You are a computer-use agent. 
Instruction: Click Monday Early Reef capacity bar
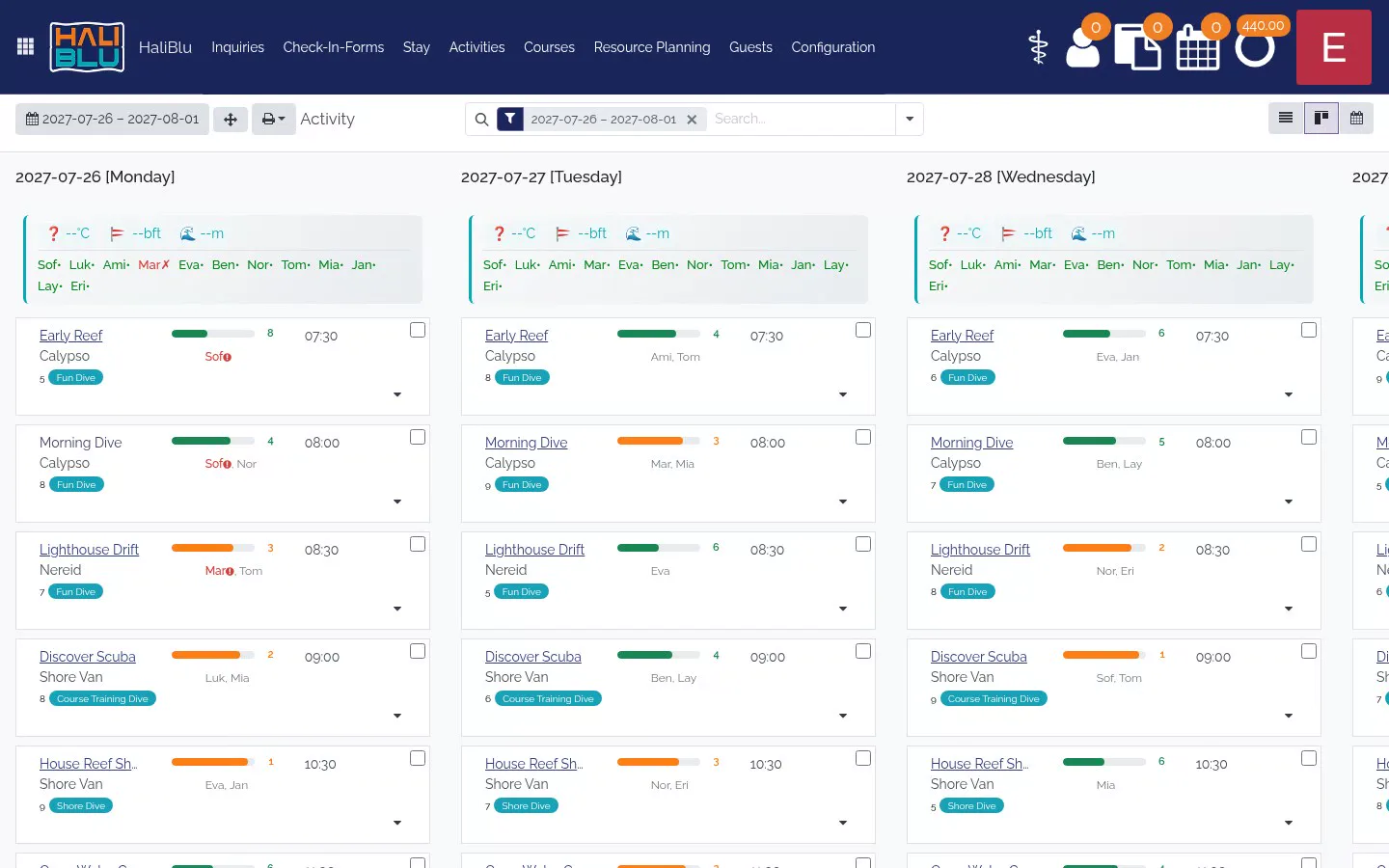[x=213, y=334]
